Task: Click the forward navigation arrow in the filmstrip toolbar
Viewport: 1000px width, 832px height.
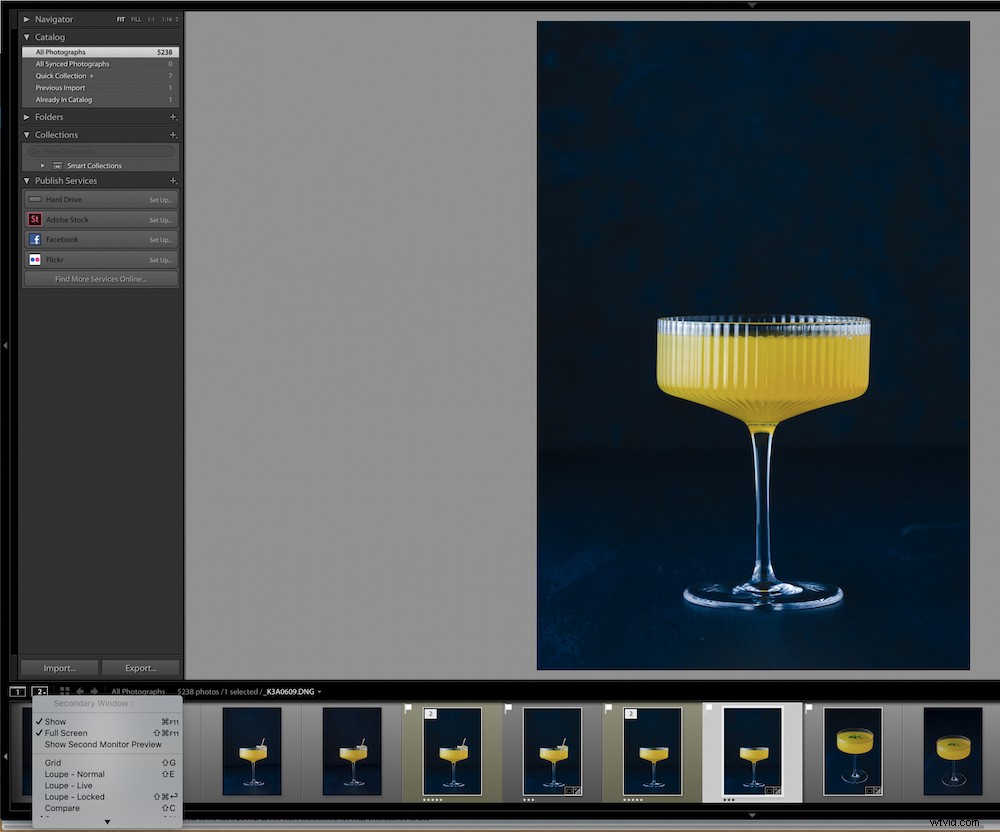Action: pos(93,691)
